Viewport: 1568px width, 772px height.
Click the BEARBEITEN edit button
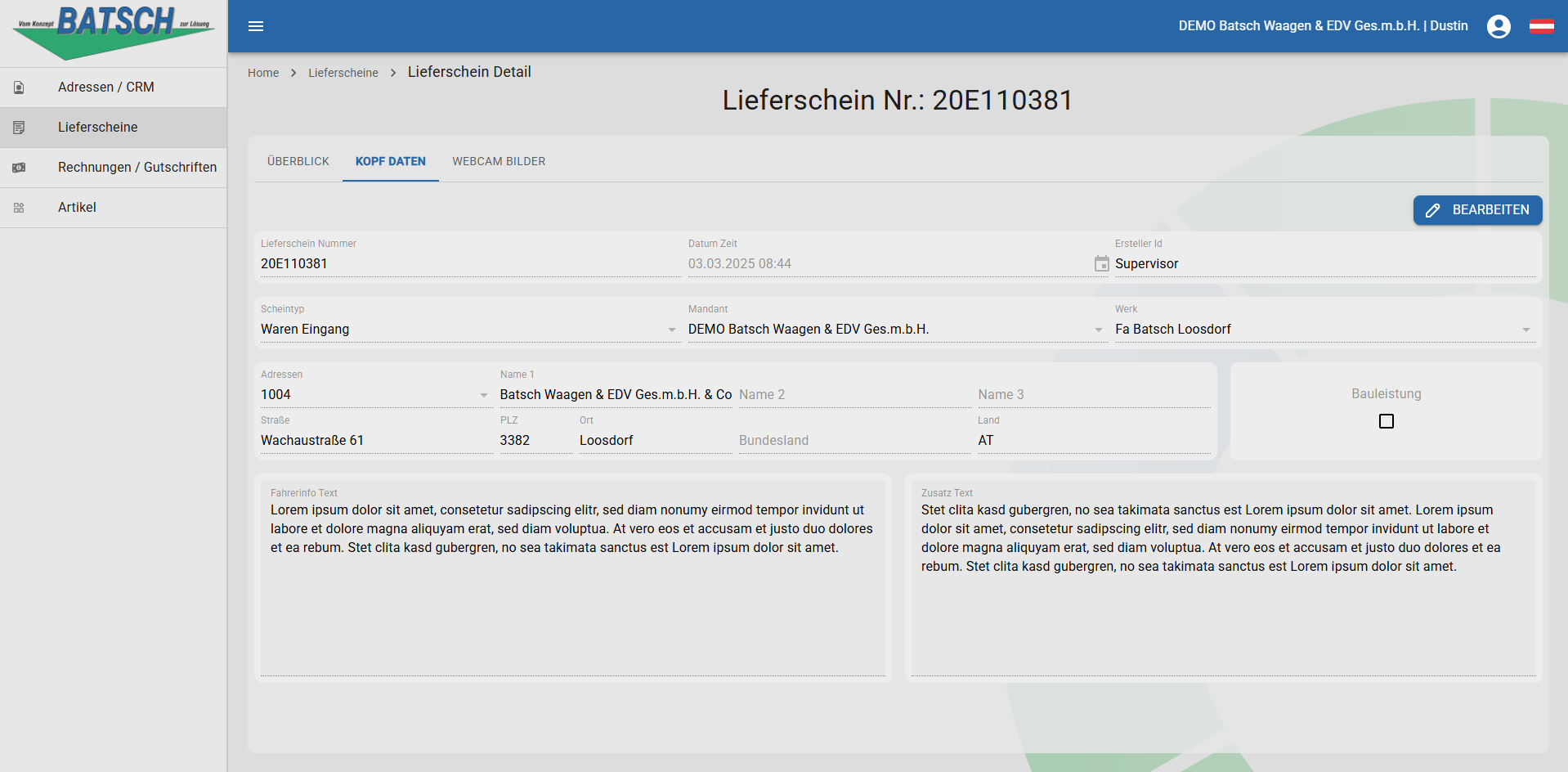click(x=1477, y=210)
